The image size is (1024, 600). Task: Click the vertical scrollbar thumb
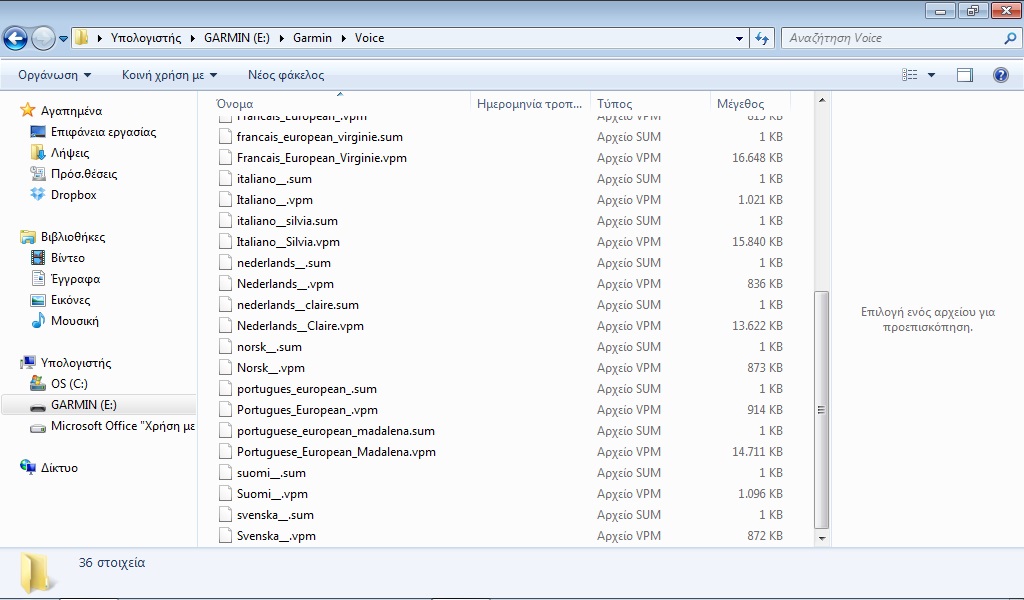pos(822,410)
